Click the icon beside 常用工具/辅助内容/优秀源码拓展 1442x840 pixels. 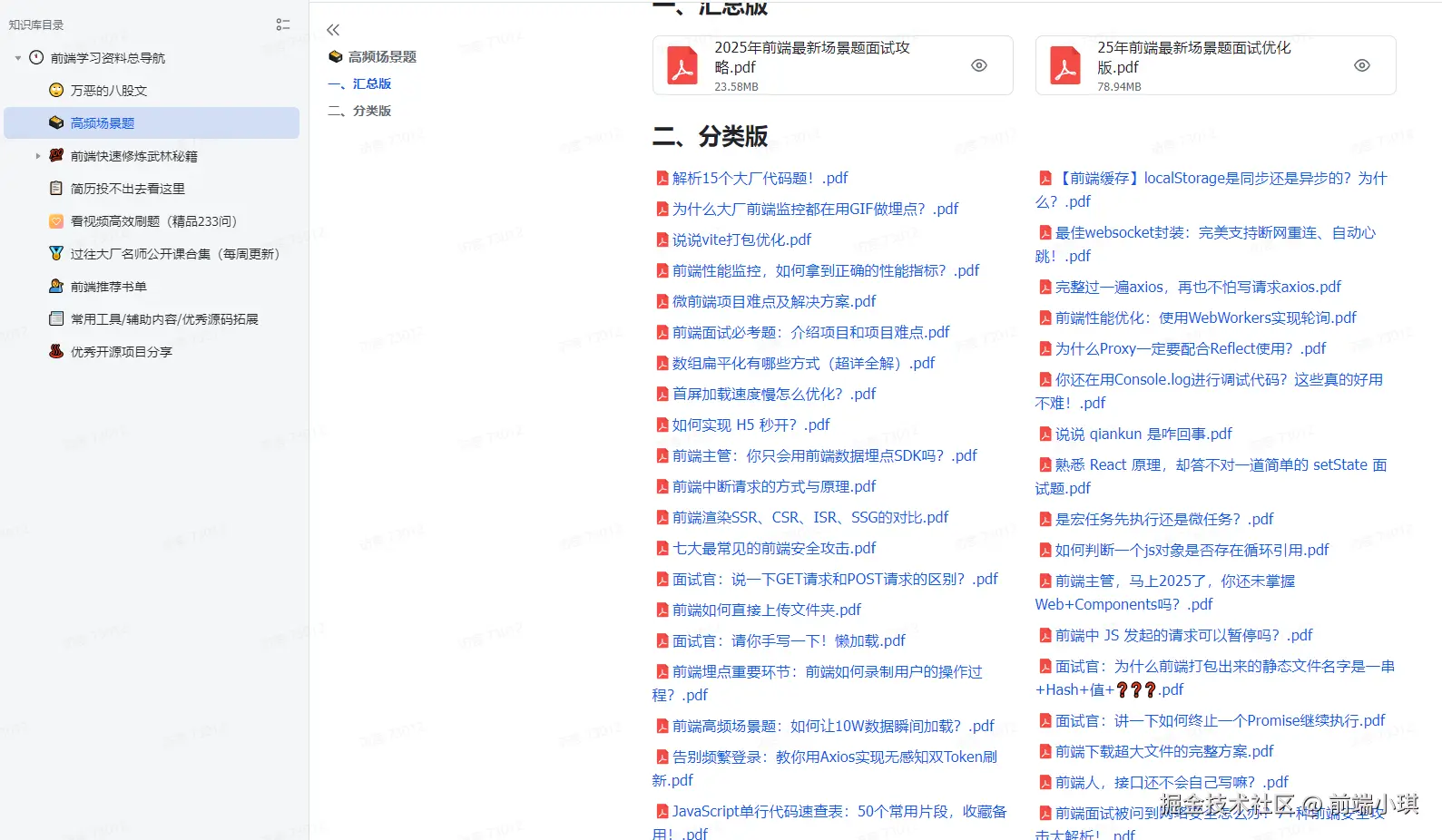(x=56, y=318)
